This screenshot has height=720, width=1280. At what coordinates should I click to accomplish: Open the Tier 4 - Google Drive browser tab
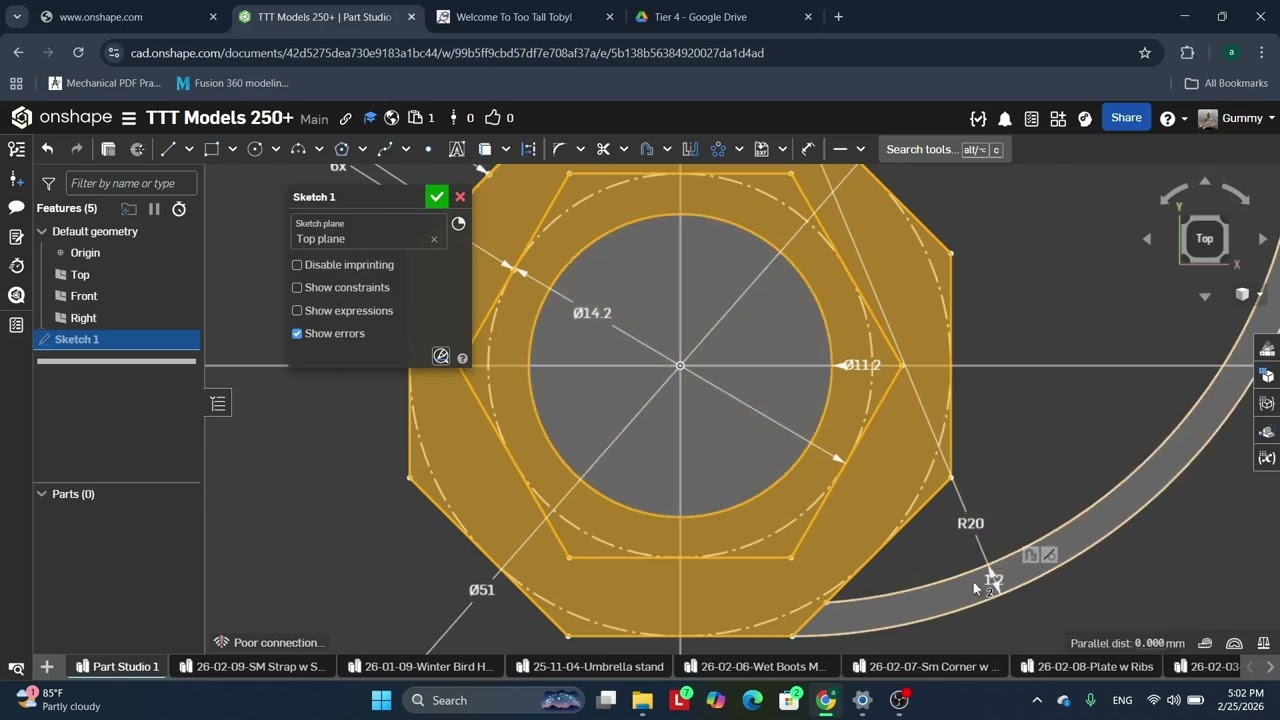tap(724, 17)
